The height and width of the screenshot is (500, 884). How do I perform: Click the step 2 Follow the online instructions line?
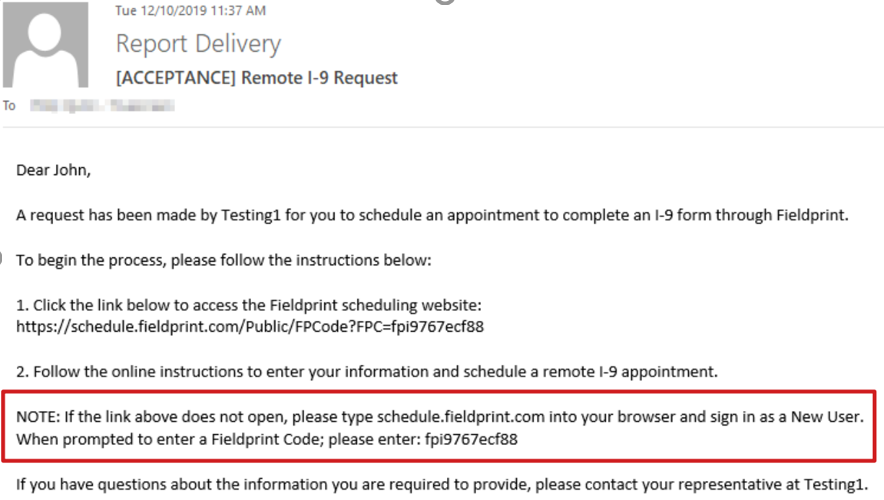tap(367, 372)
